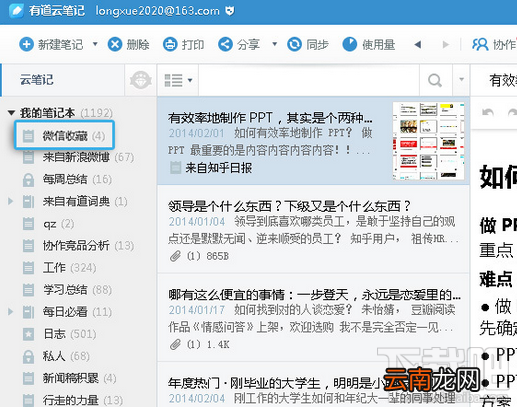
Task: Open the locked 私人 notebook
Action: [56, 356]
